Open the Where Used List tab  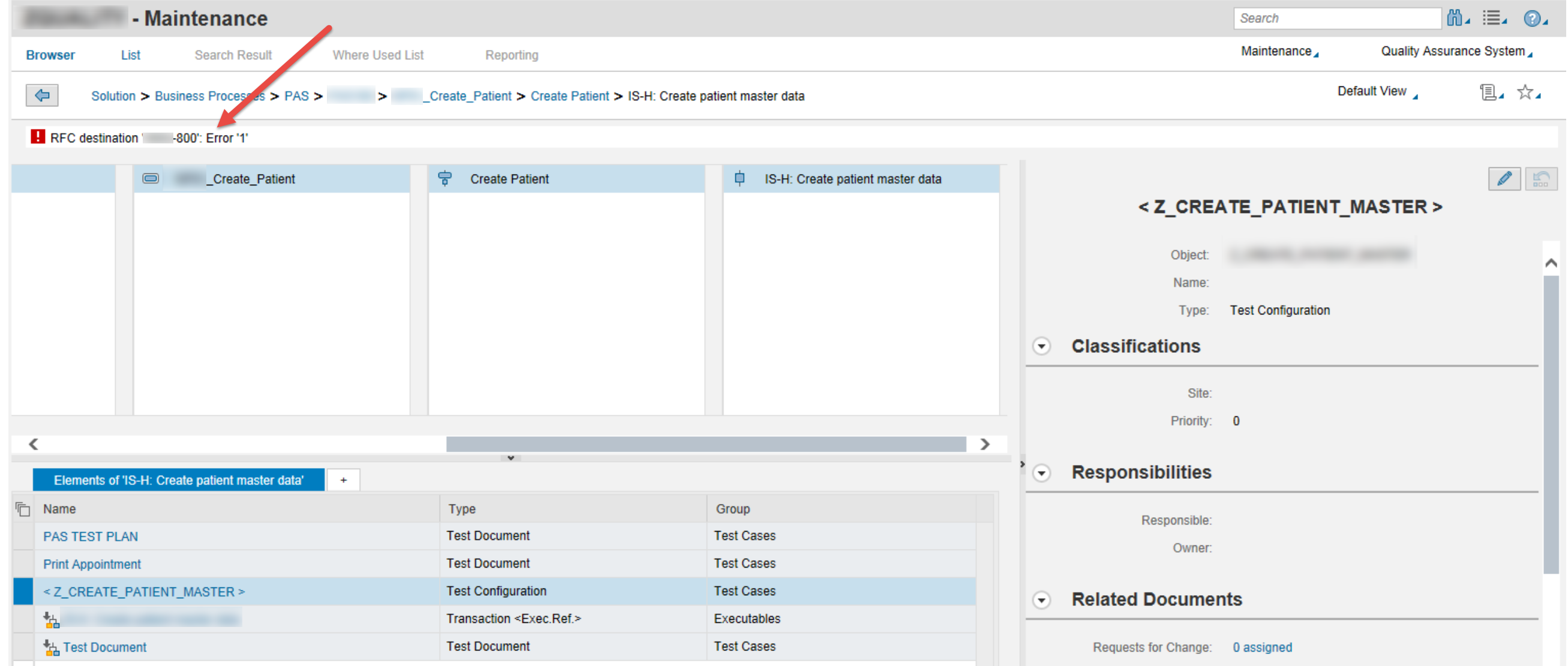point(378,55)
